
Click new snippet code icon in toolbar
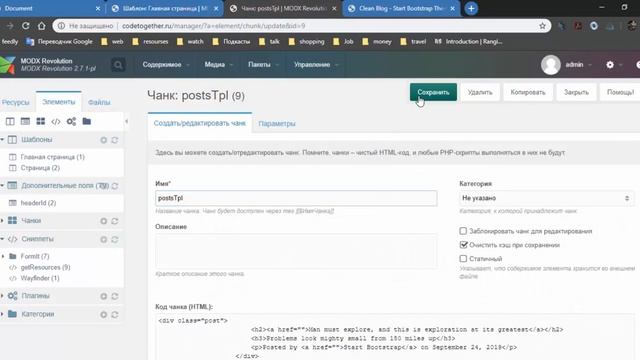56,121
